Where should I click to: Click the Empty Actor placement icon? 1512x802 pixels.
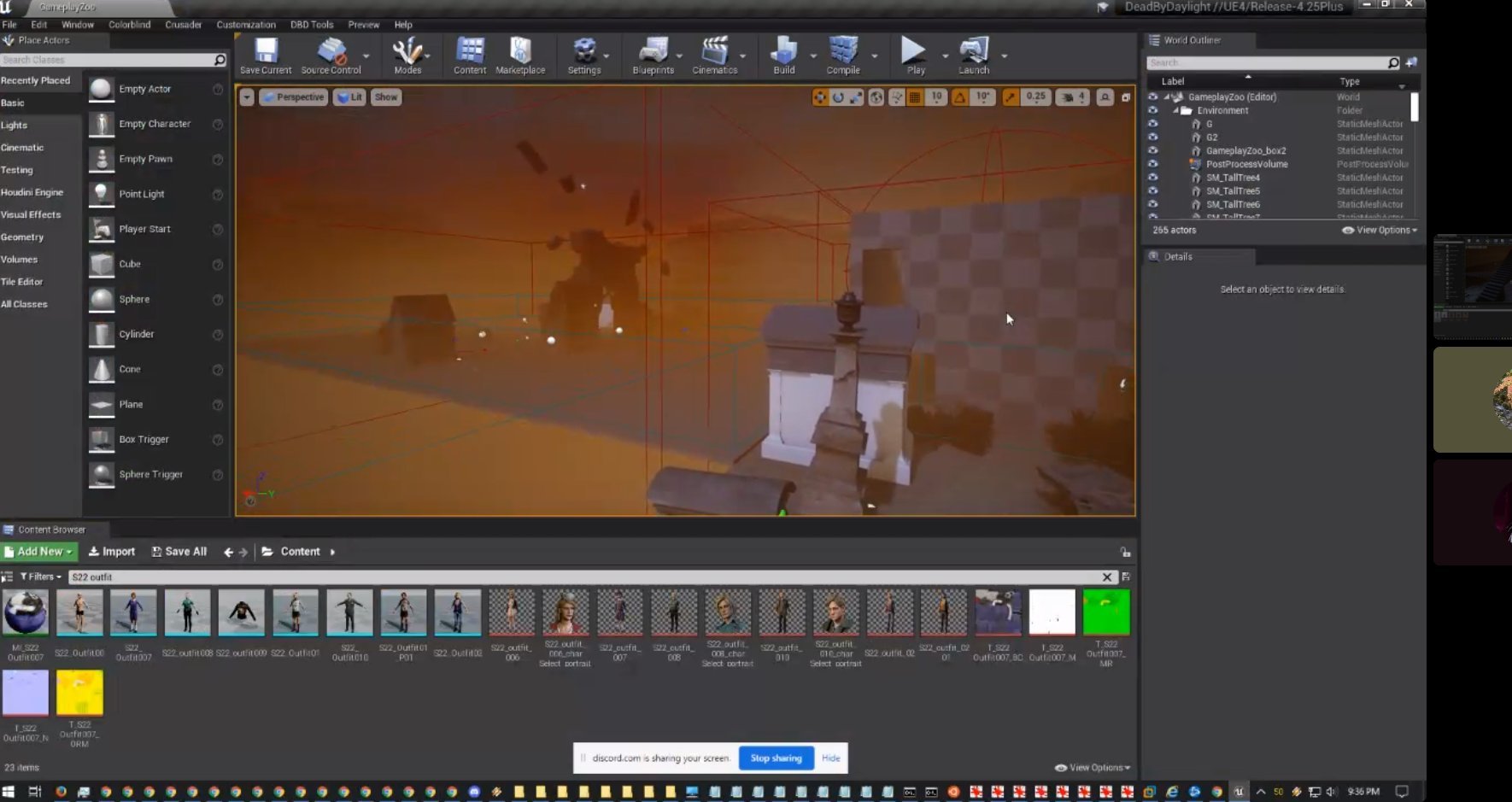click(102, 89)
